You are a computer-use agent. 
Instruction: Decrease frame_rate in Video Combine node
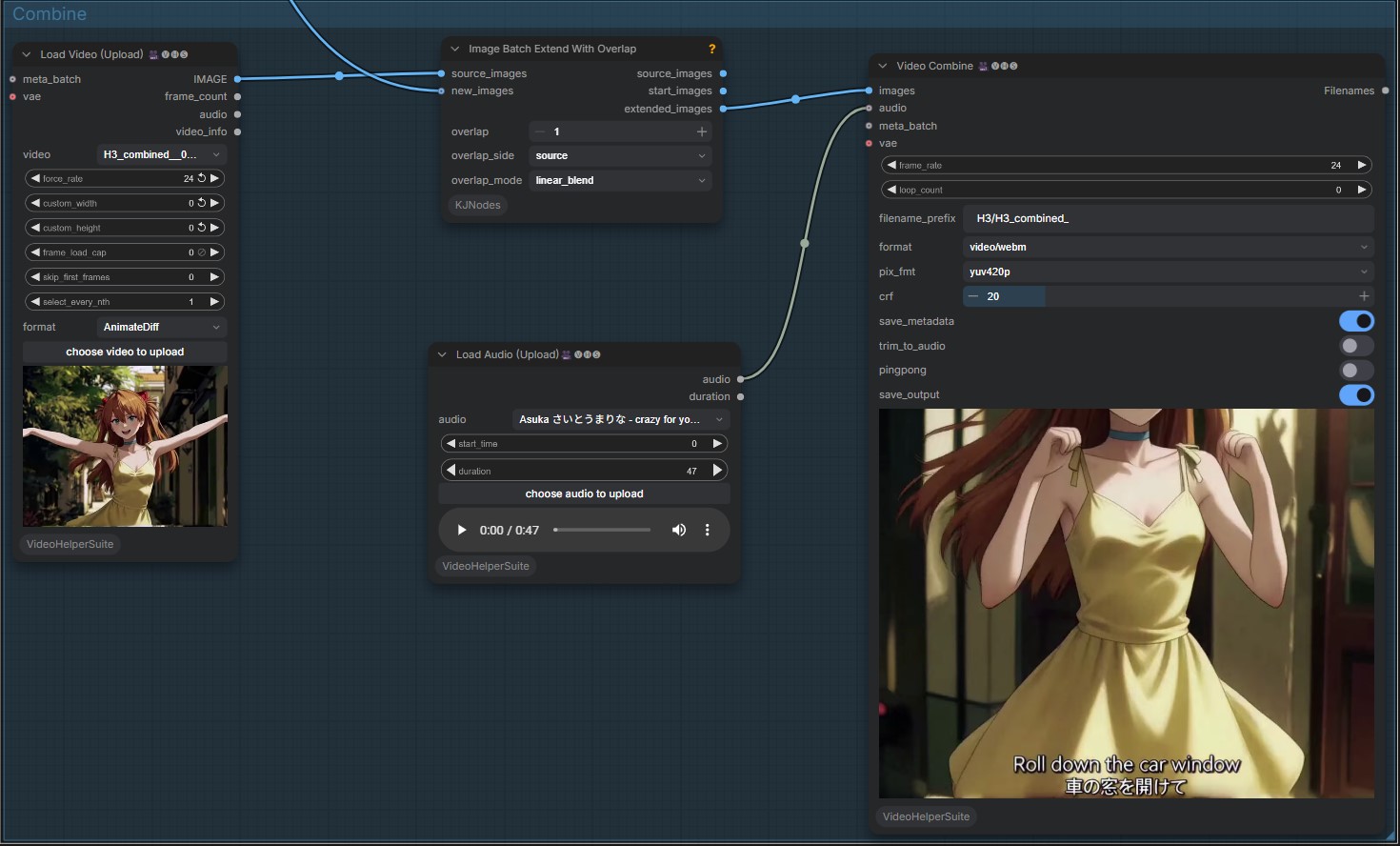(891, 165)
